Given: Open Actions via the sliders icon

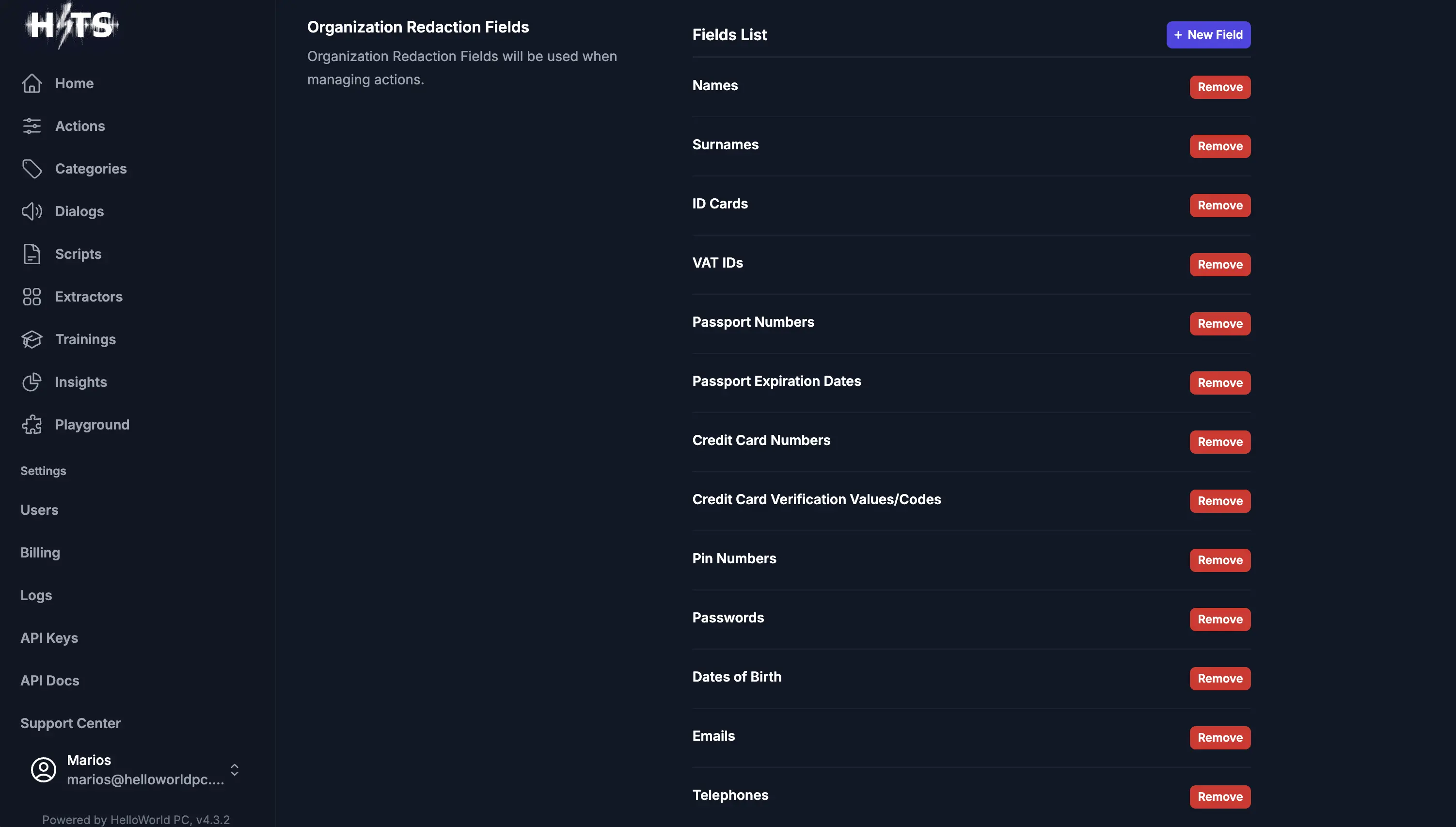Looking at the screenshot, I should 32,126.
